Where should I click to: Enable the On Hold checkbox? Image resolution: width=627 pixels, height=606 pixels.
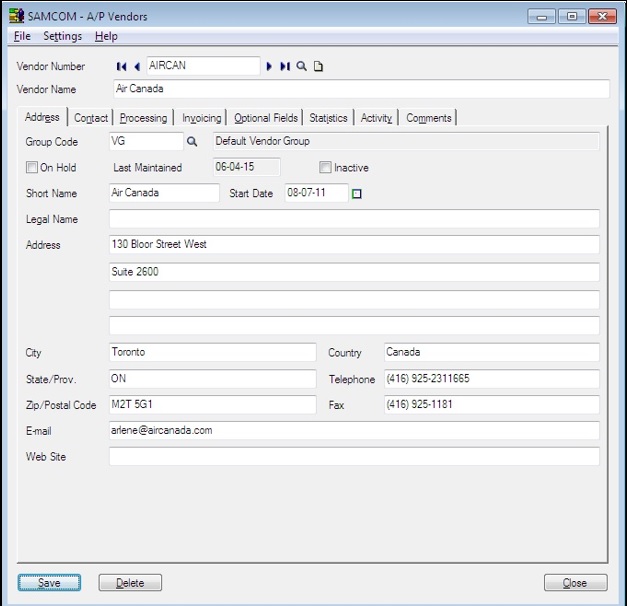[x=33, y=168]
